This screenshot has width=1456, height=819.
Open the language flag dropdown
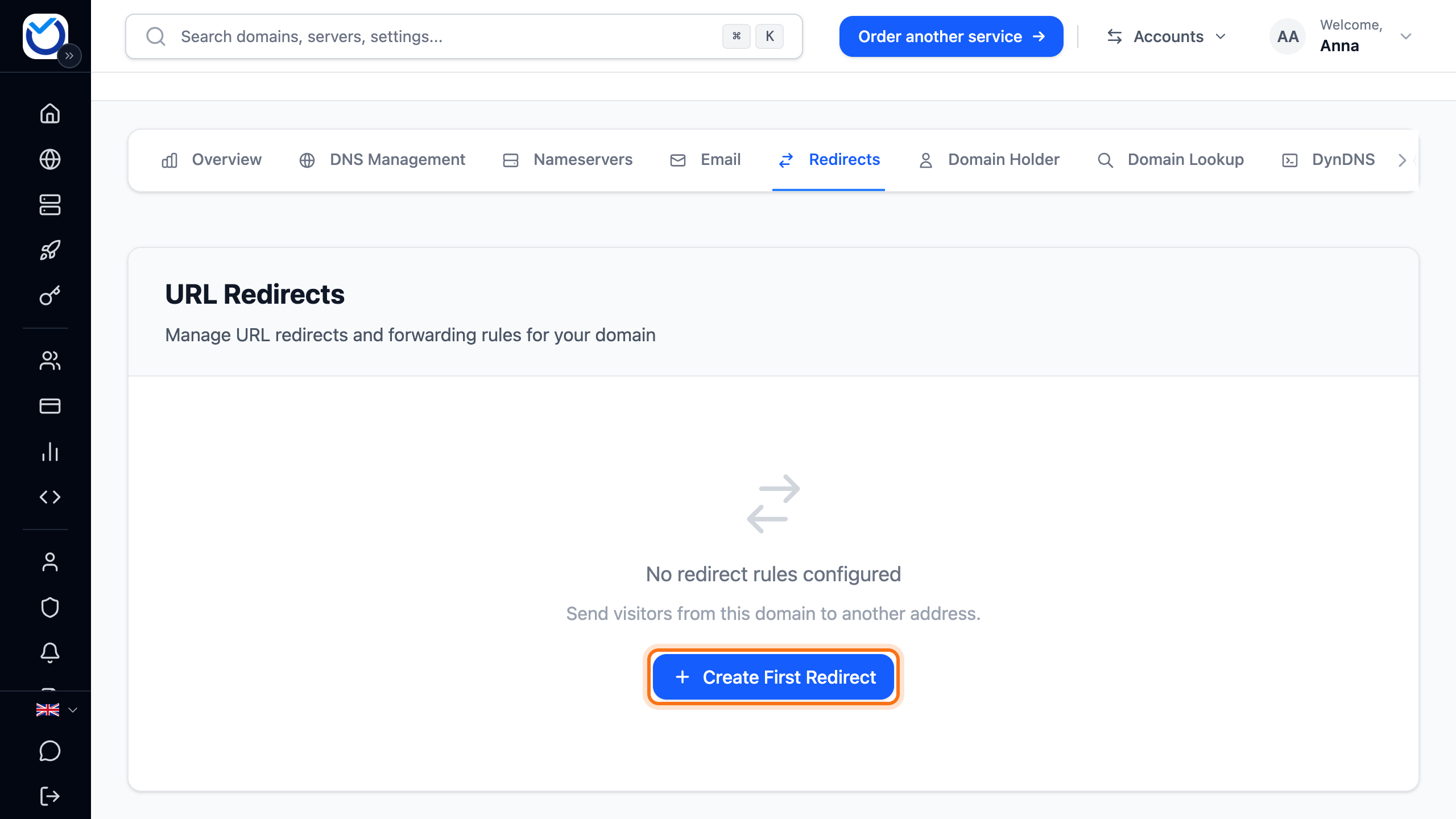tap(56, 710)
